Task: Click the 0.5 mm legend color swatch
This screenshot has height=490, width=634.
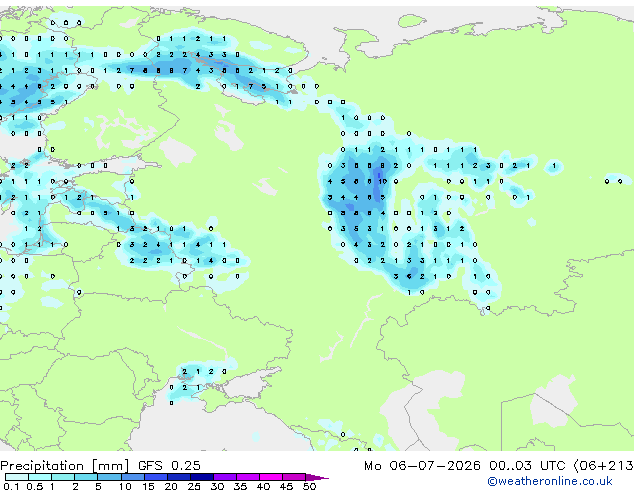Action: tap(40, 477)
